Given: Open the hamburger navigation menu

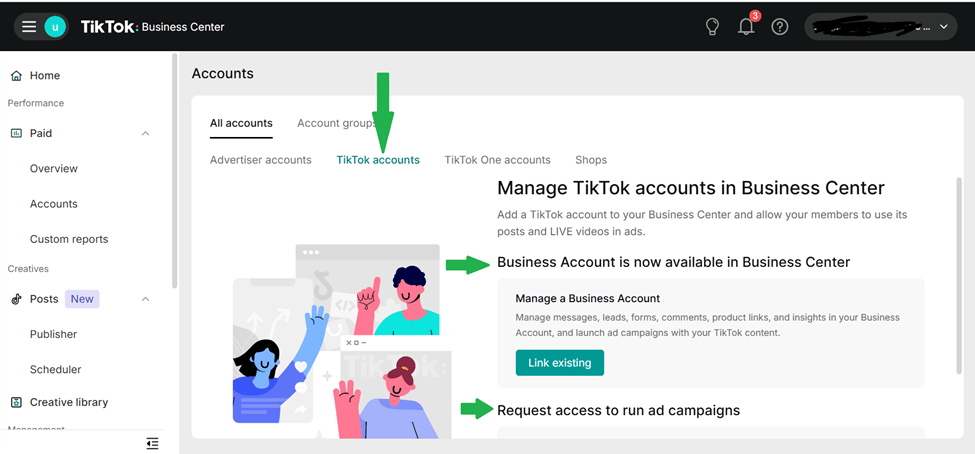Looking at the screenshot, I should (29, 27).
